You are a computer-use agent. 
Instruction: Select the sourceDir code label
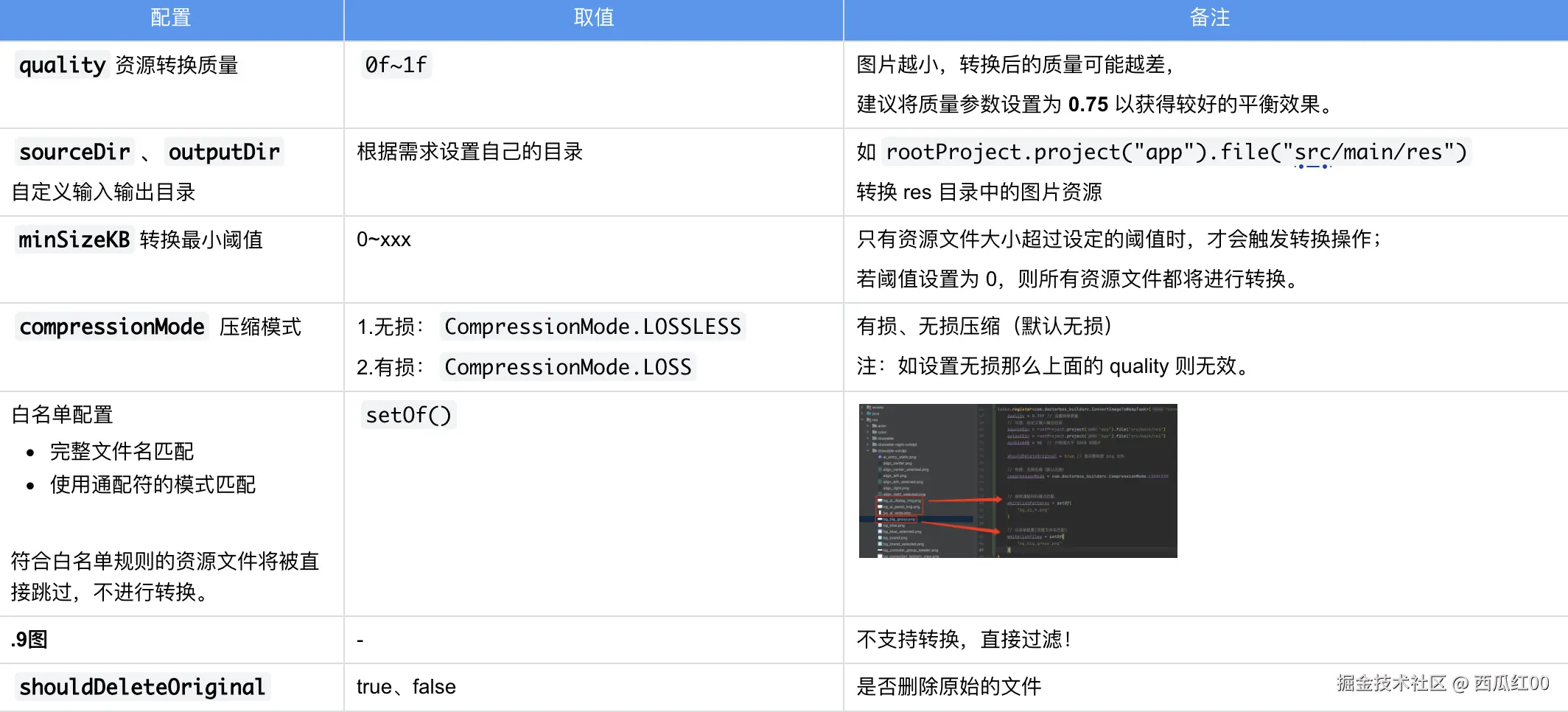(74, 152)
